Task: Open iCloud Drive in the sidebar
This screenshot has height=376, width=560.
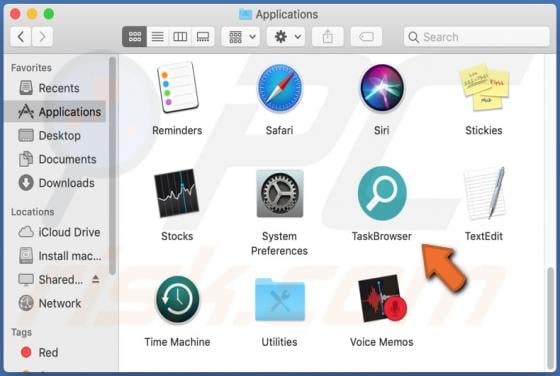Action: pyautogui.click(x=55, y=232)
